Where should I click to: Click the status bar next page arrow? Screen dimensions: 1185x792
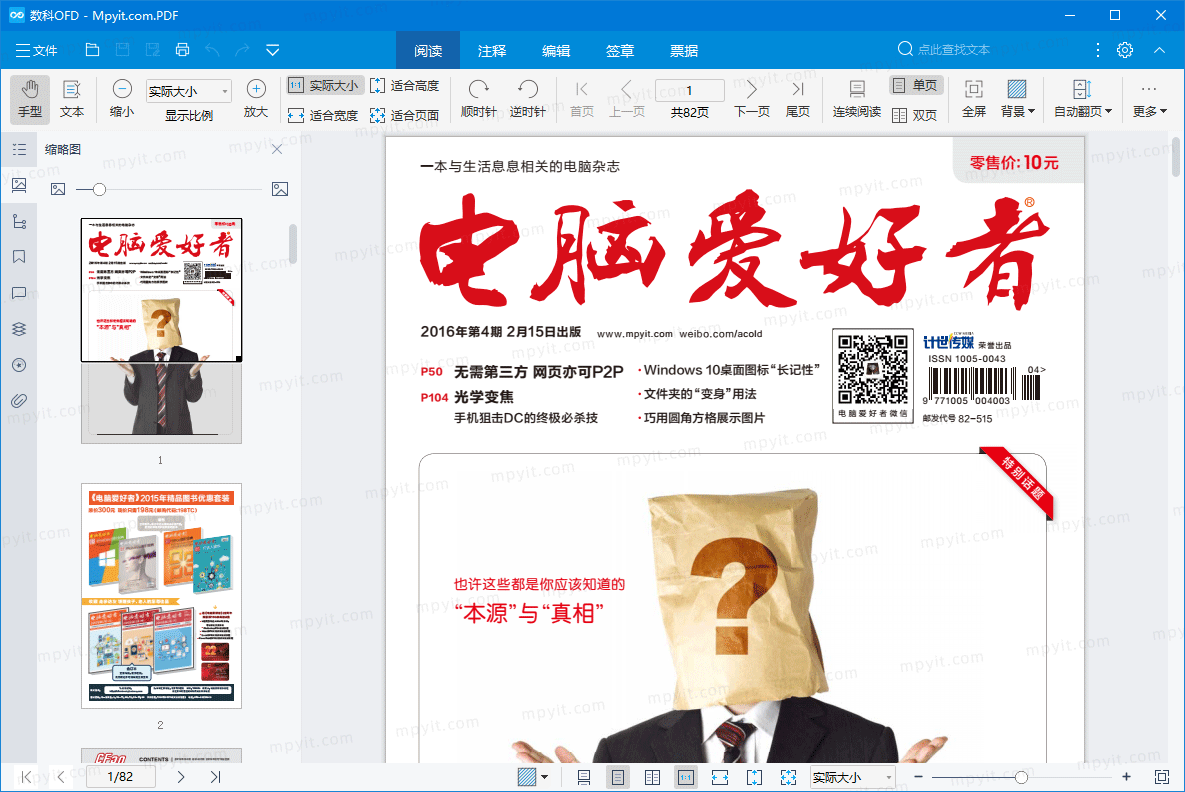(x=181, y=777)
